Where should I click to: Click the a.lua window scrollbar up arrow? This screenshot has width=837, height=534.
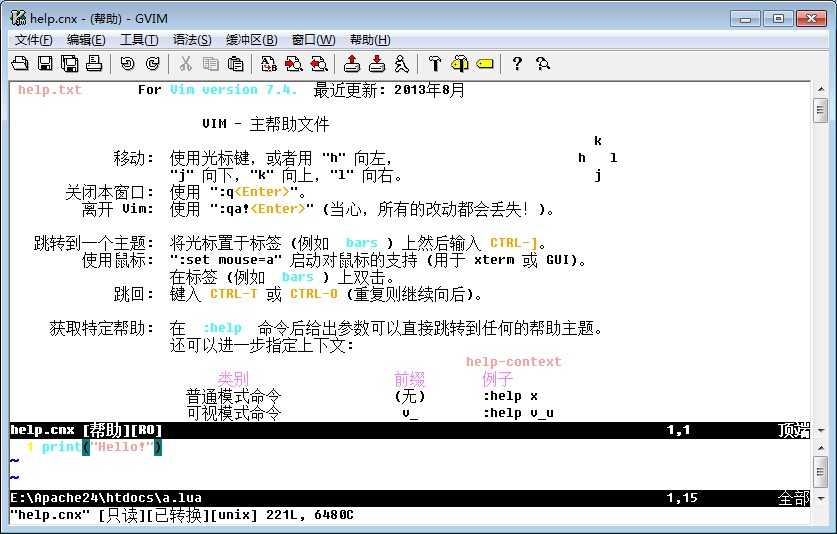[x=820, y=447]
